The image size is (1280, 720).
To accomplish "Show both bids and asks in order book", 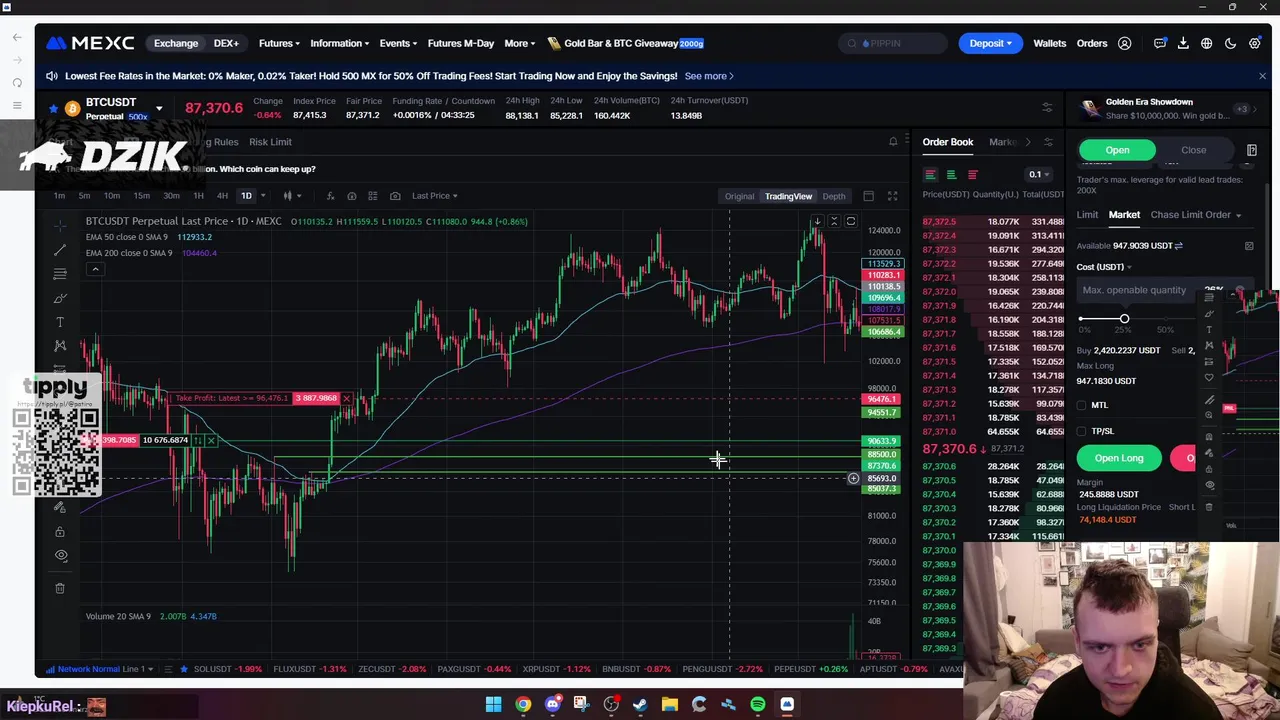I will [x=930, y=175].
